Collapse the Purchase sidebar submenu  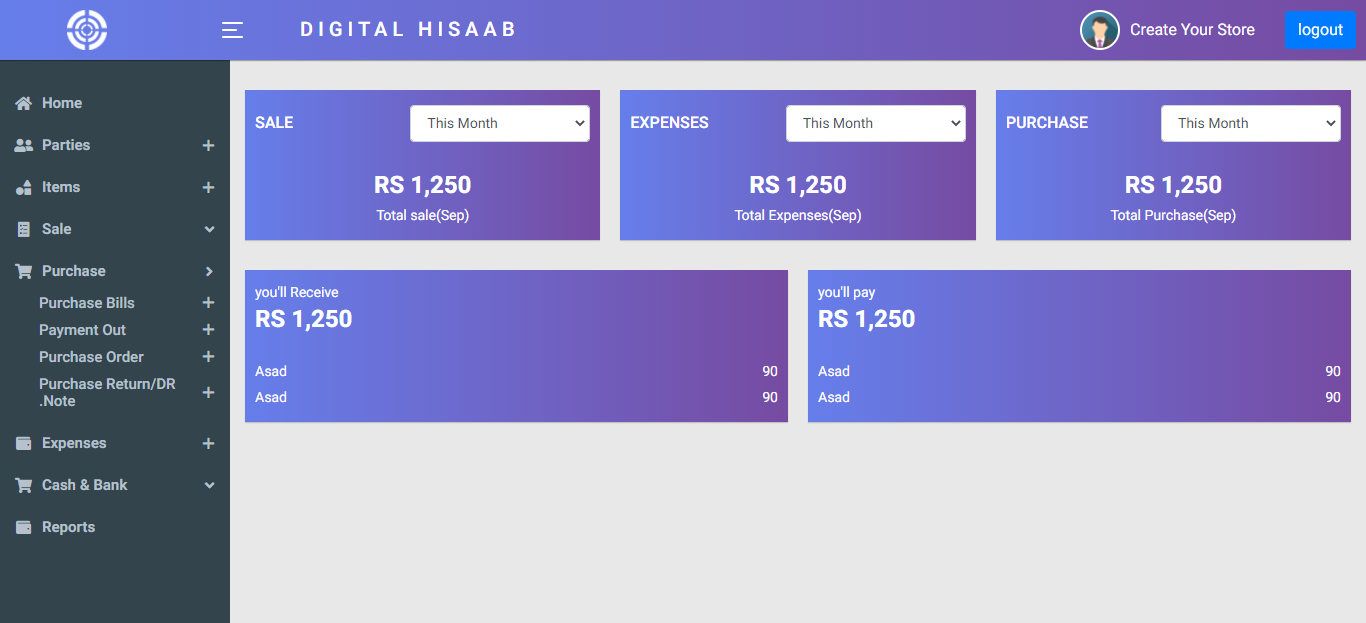click(209, 272)
